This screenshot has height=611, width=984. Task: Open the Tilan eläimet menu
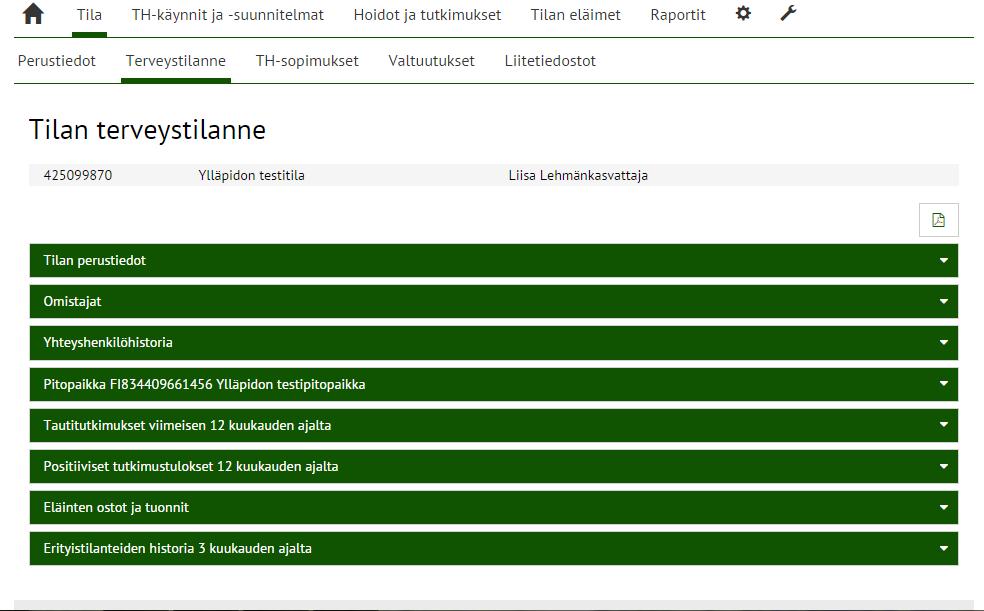pos(575,14)
